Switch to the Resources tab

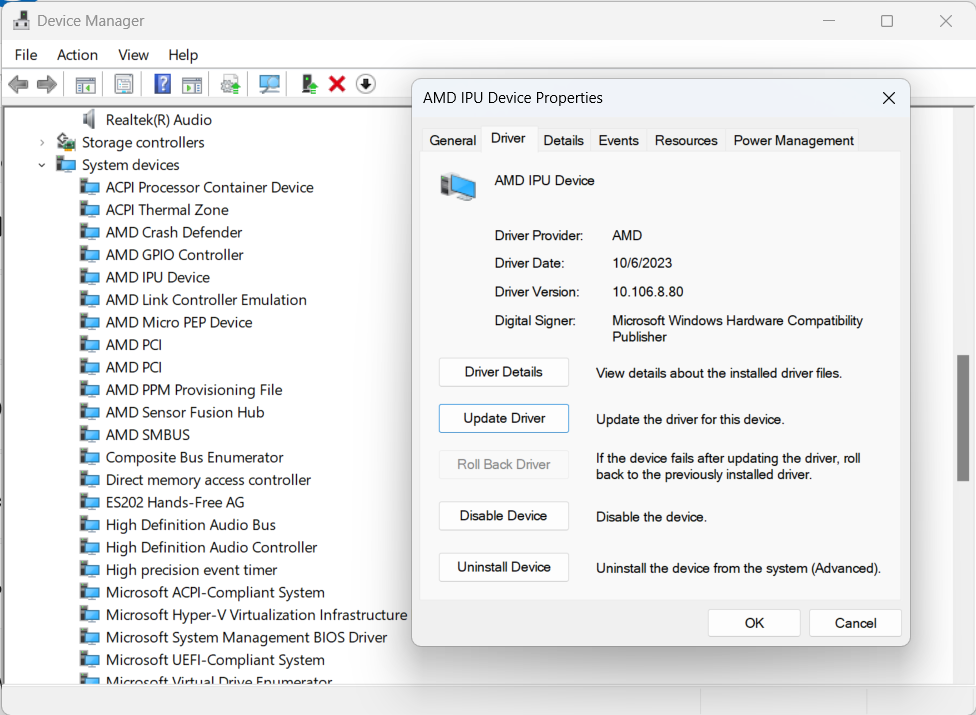point(686,141)
